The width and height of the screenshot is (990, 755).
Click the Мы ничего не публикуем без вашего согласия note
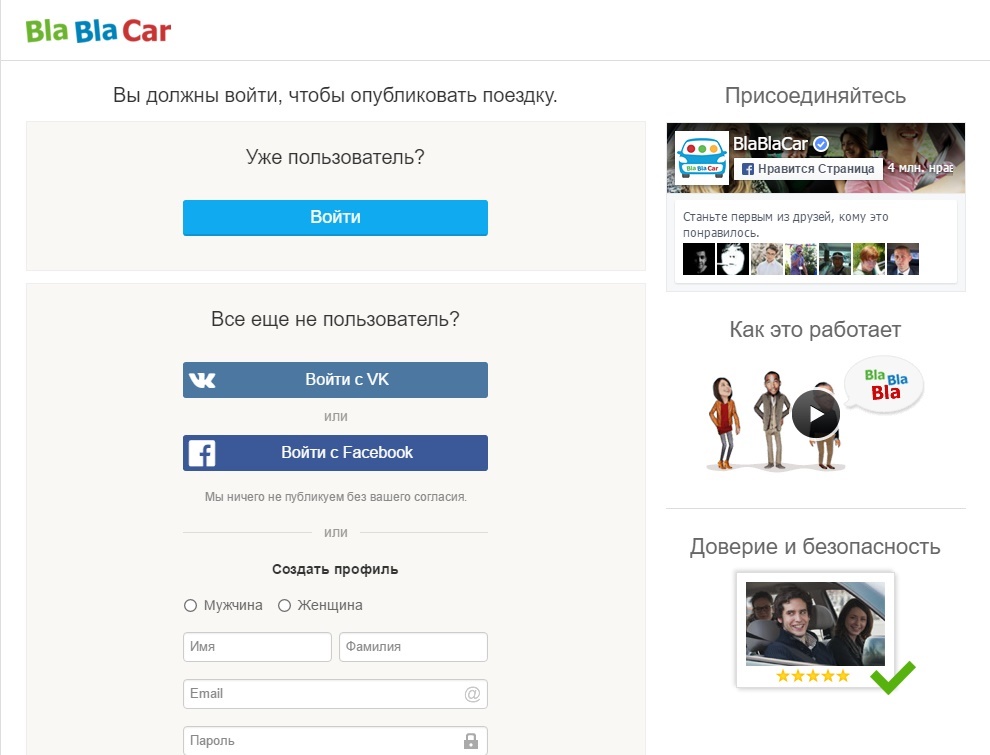click(x=335, y=497)
